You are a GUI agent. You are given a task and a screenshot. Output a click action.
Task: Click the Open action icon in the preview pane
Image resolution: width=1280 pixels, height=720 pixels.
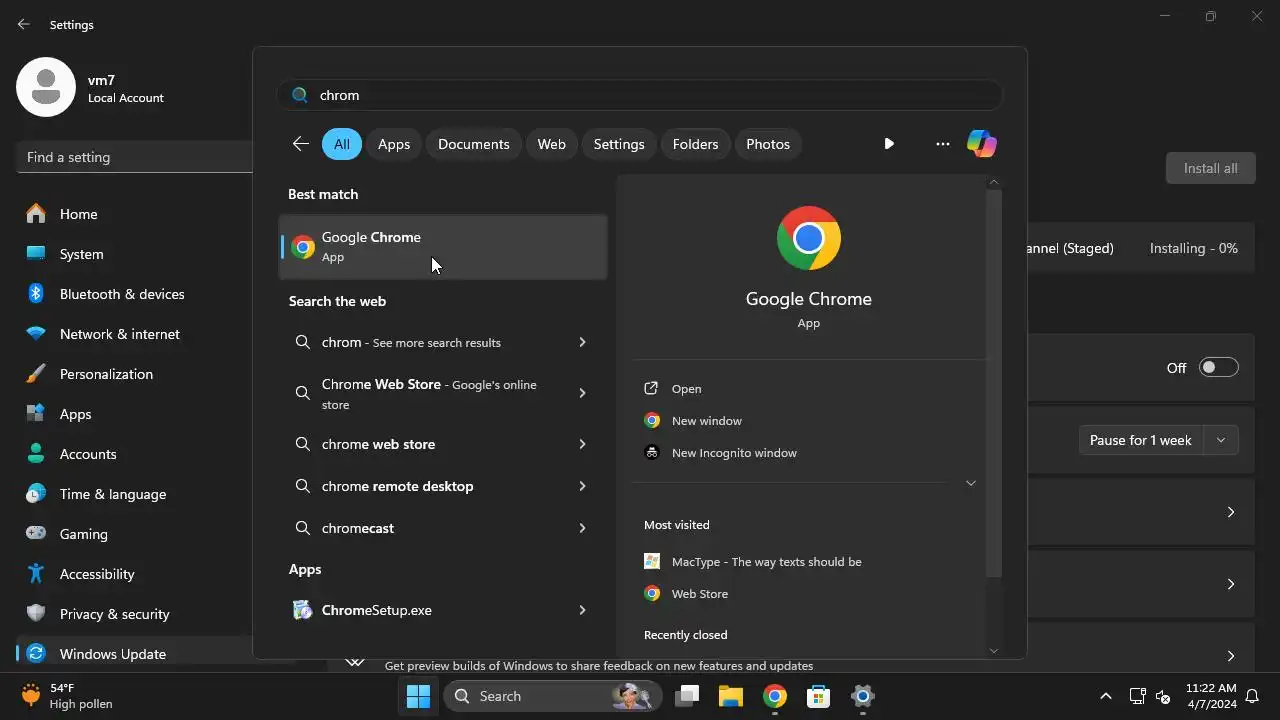[652, 389]
